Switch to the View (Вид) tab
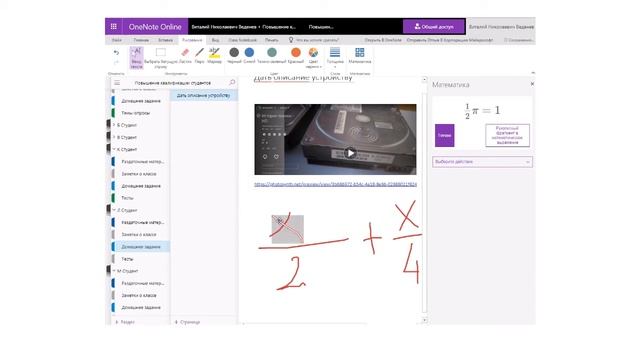Screen dimensions: 640x360 point(215,40)
